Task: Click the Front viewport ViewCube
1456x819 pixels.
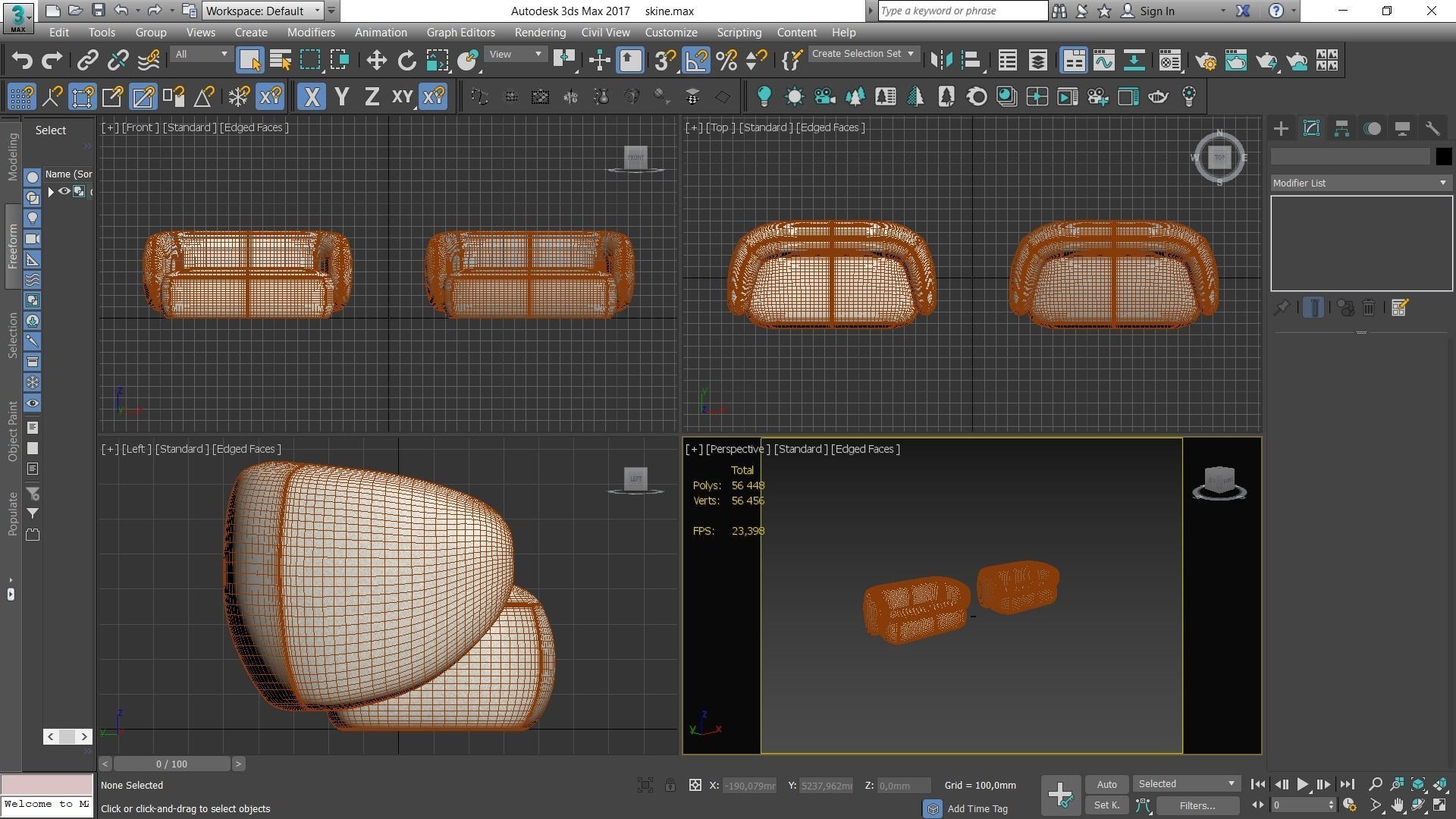Action: click(x=635, y=158)
